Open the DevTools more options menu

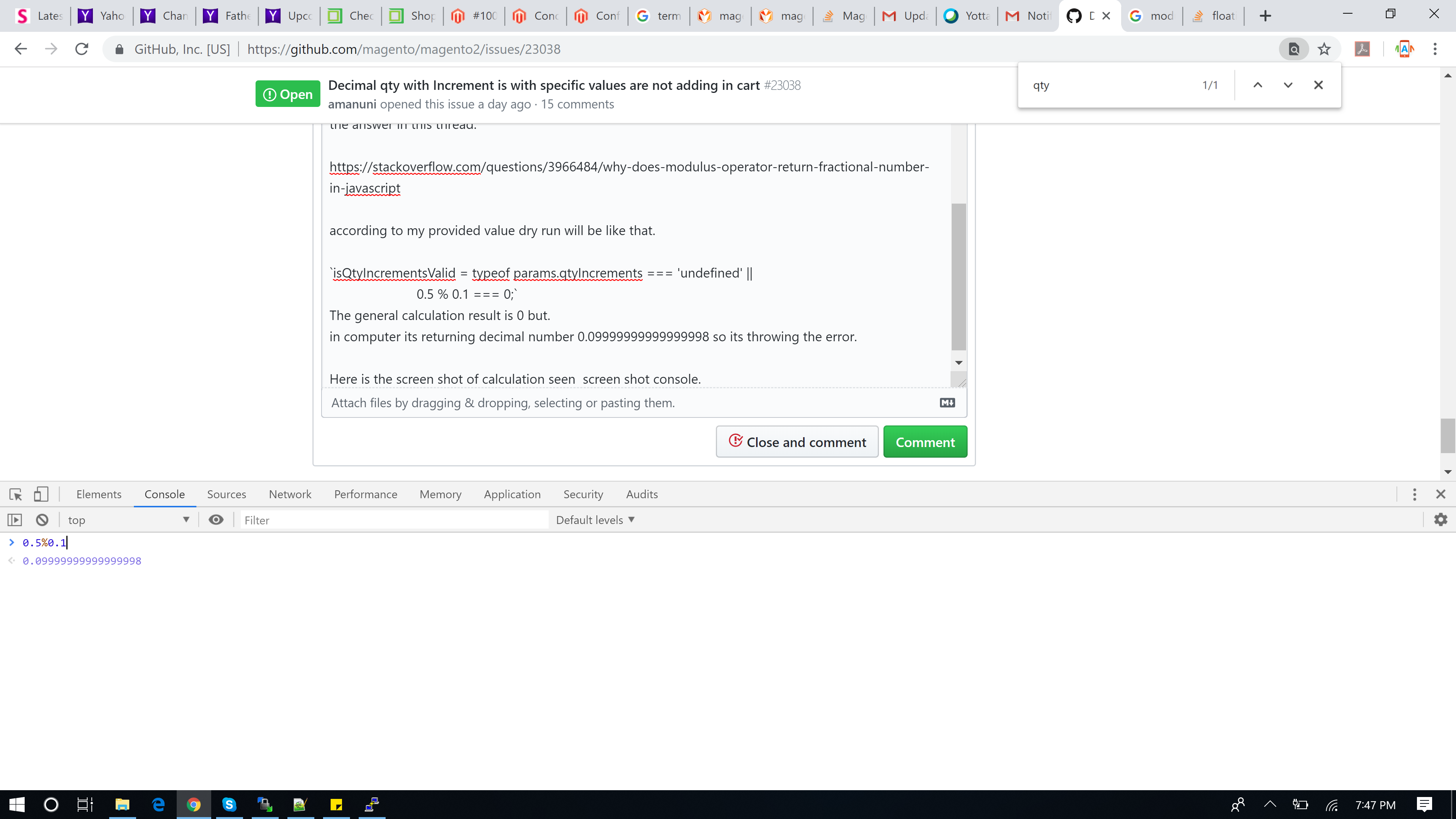[1415, 494]
